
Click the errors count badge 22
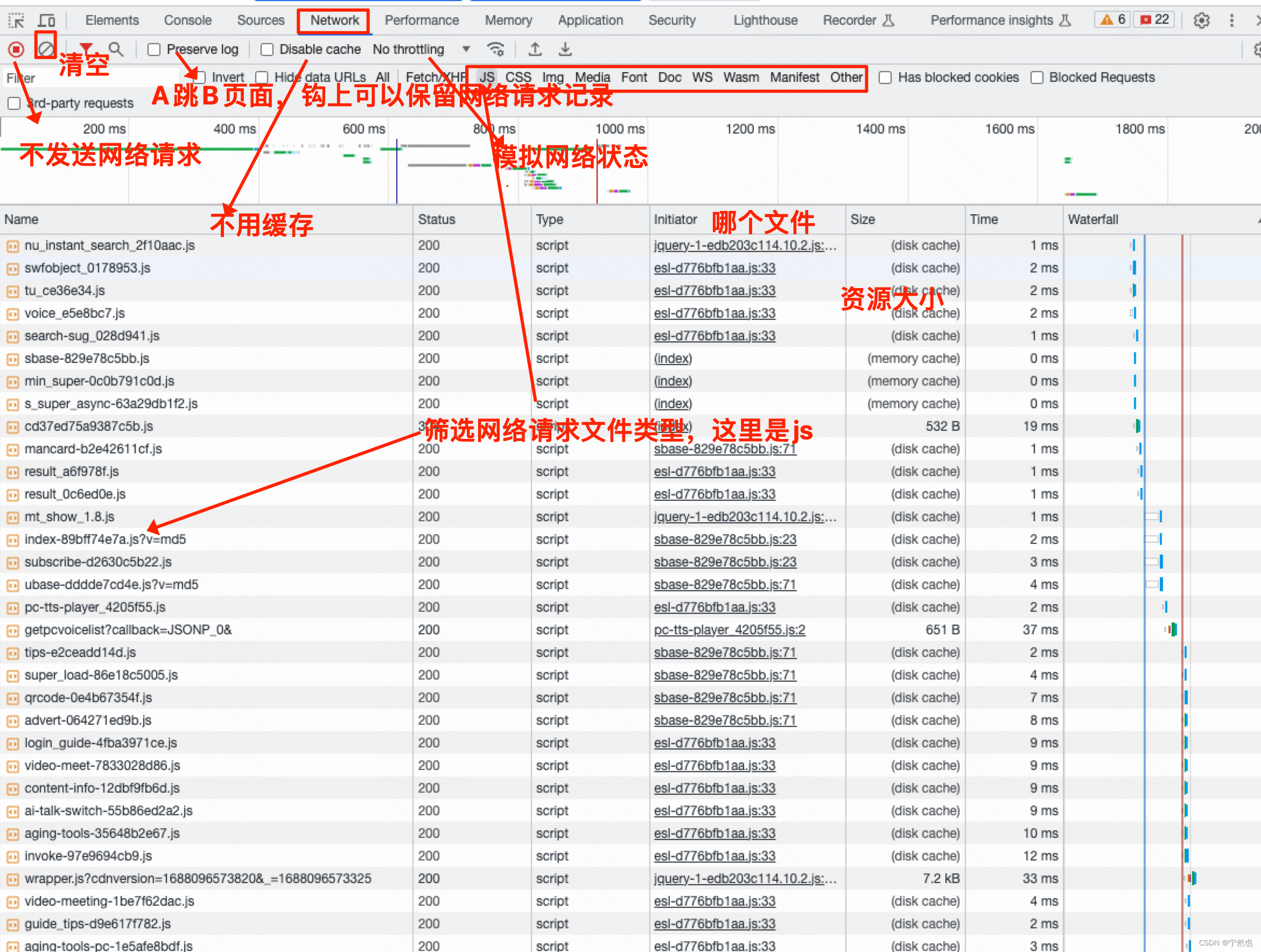click(x=1153, y=20)
